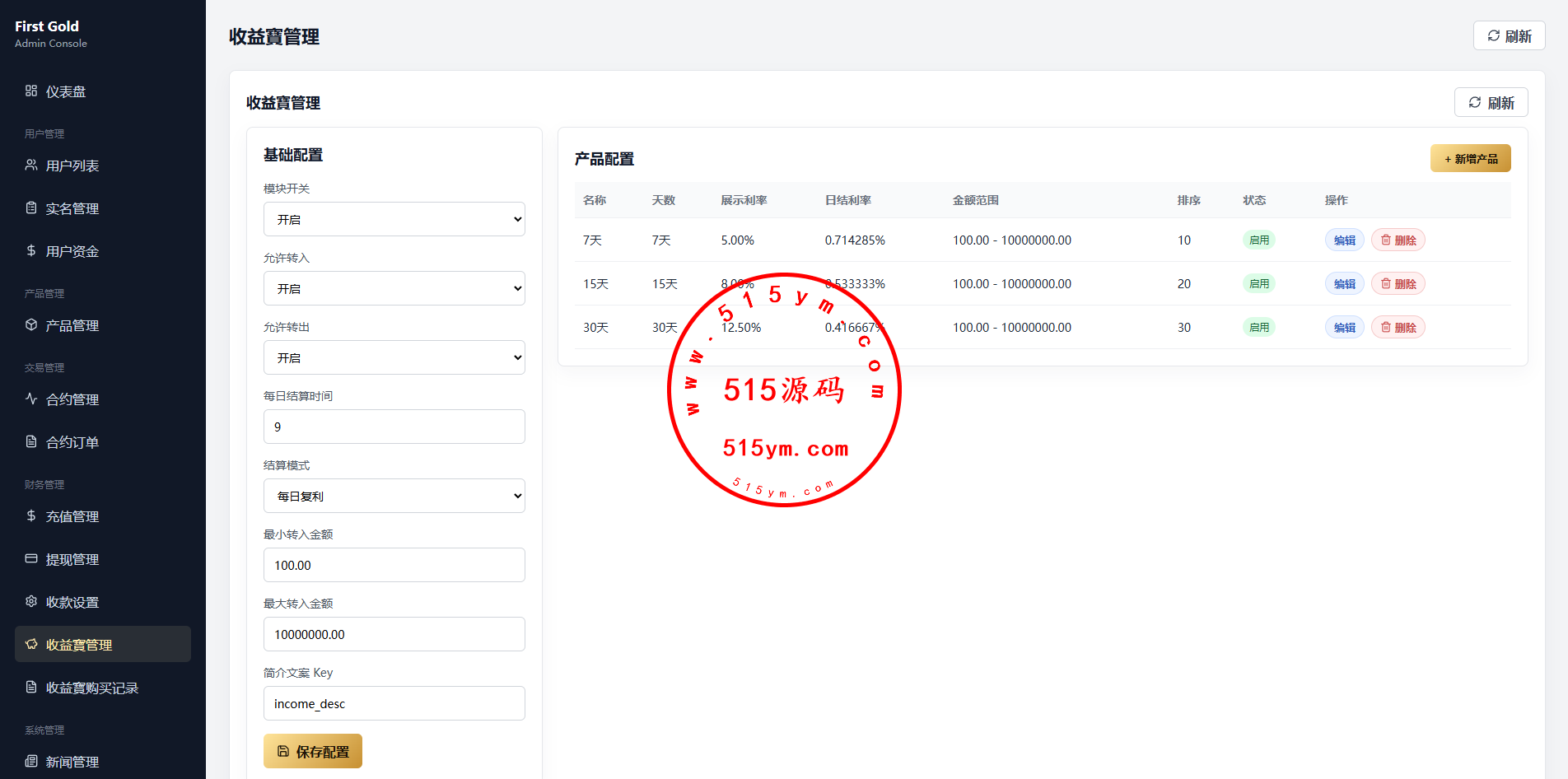Click the 最小转入金额 input field
This screenshot has width=1568, height=779.
point(394,565)
